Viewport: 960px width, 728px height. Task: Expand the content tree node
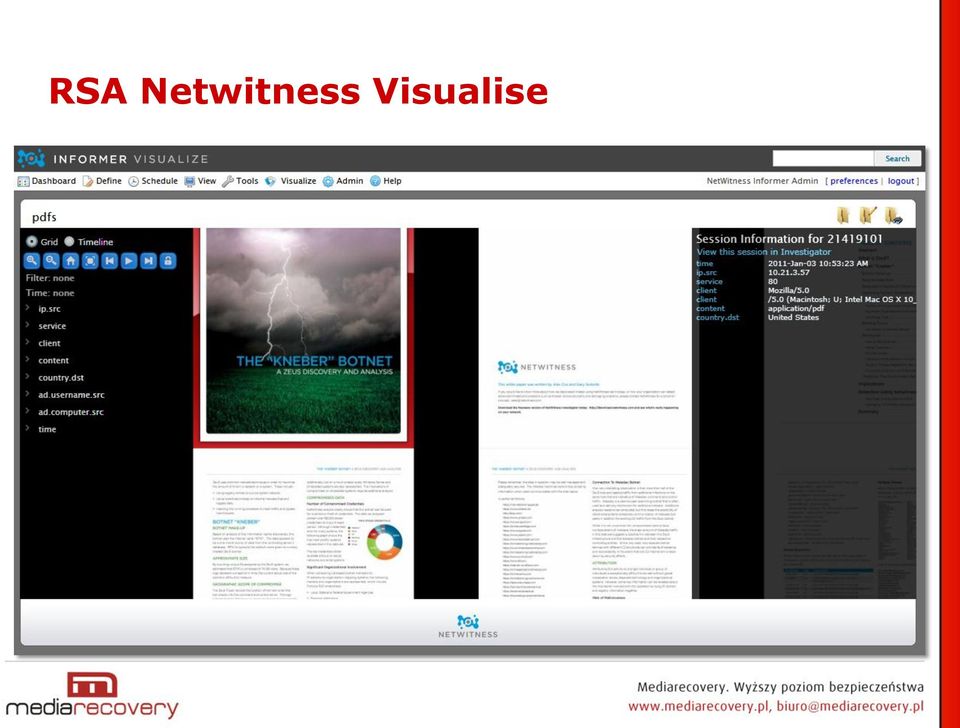pos(28,359)
